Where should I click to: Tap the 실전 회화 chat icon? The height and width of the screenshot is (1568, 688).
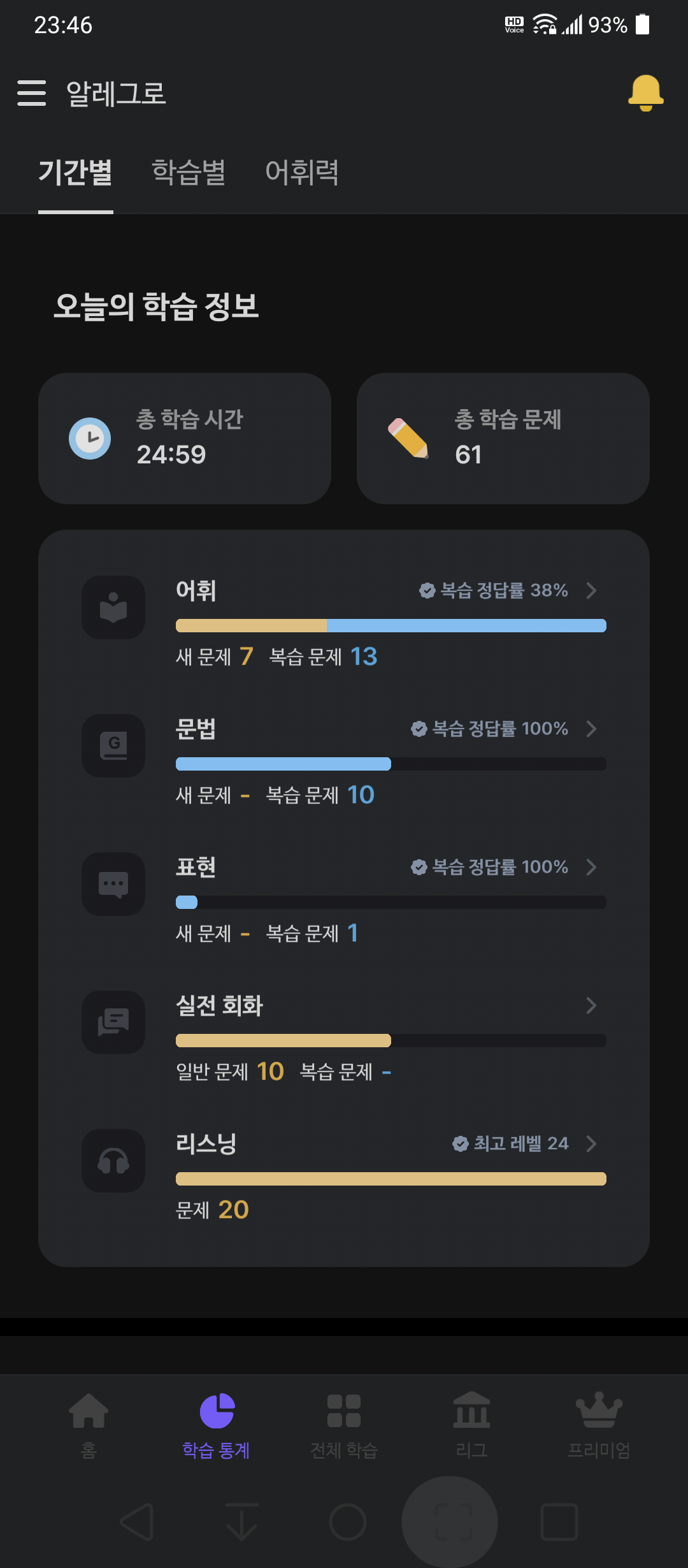coord(113,1022)
